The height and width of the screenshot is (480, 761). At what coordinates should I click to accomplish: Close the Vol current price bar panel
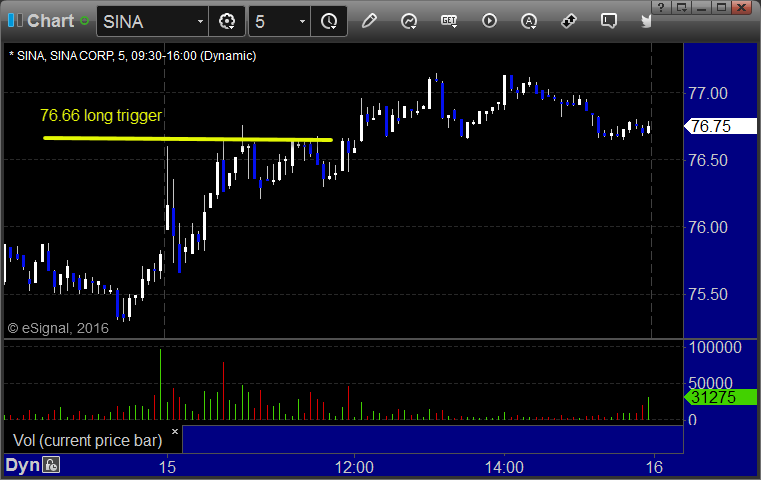click(175, 431)
